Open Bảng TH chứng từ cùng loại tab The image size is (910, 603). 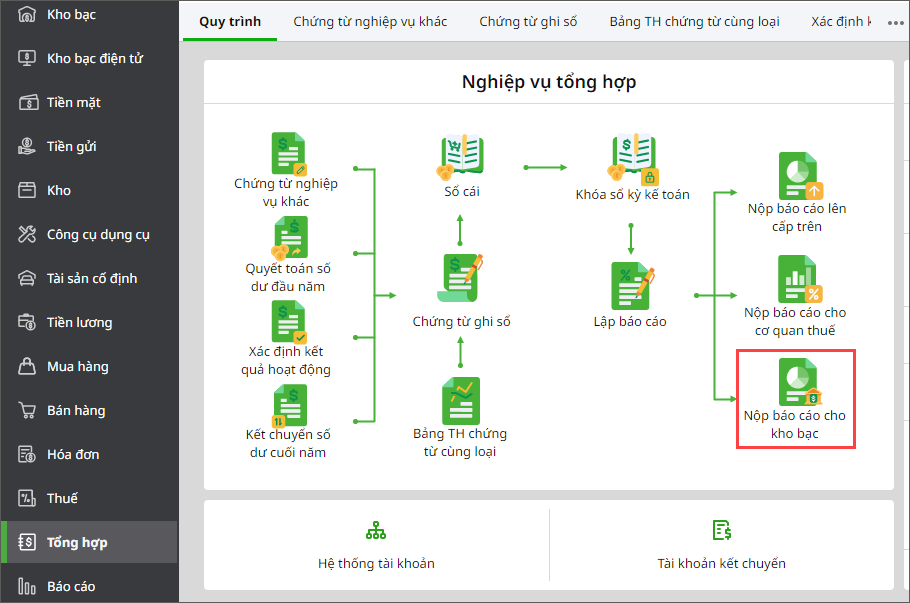click(x=694, y=21)
